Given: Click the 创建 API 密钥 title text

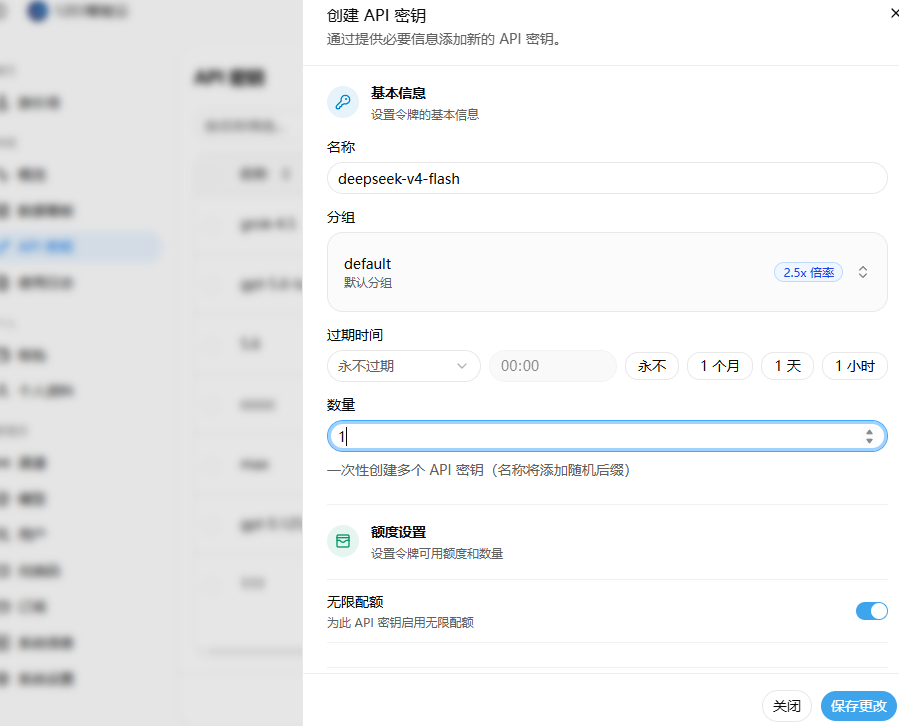Looking at the screenshot, I should click(376, 15).
